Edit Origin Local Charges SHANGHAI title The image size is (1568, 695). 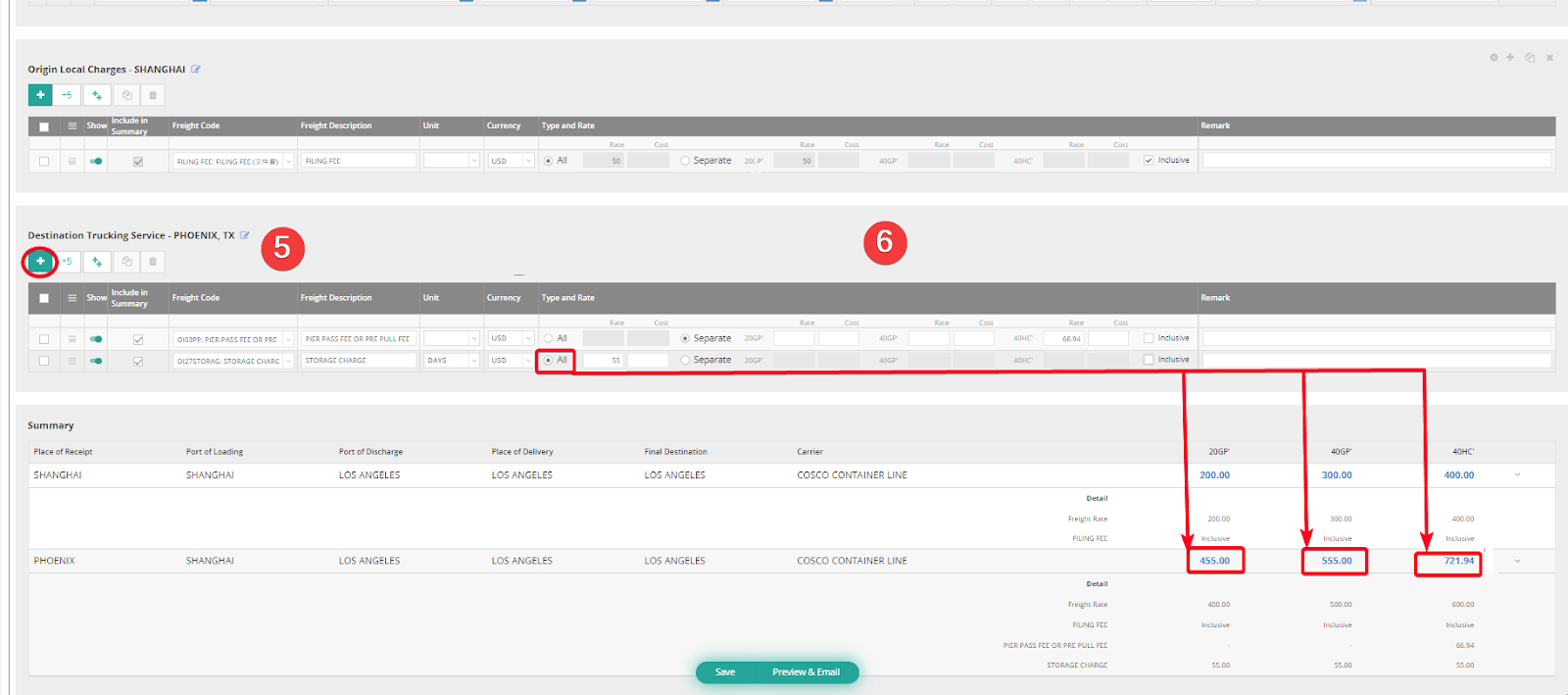(x=196, y=70)
